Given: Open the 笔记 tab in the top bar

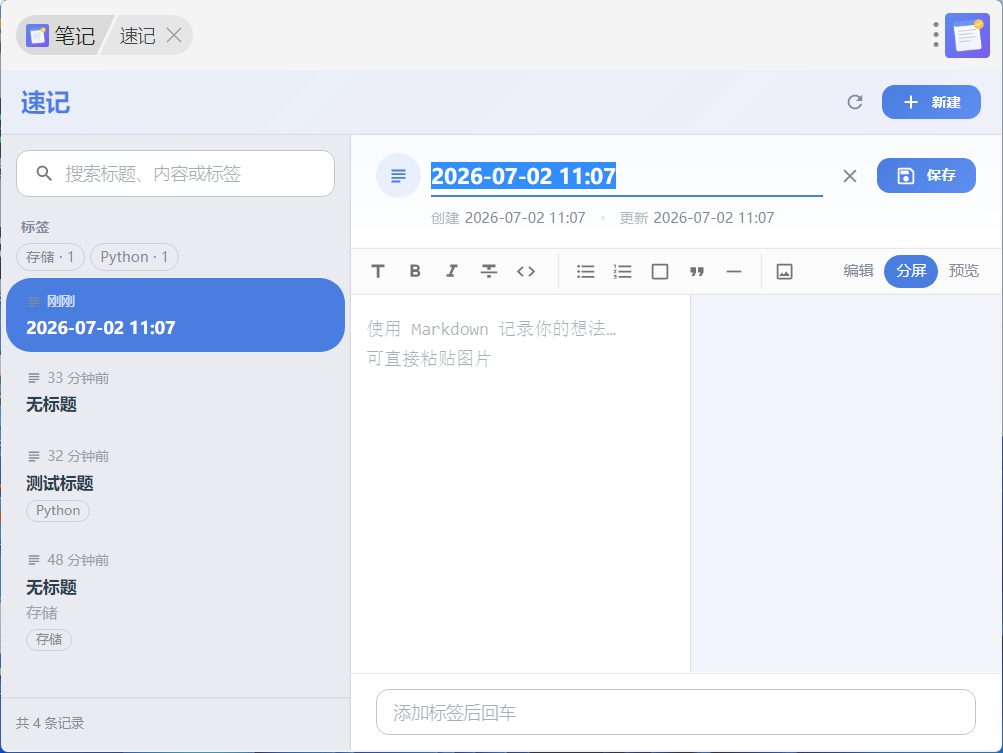Looking at the screenshot, I should [62, 35].
